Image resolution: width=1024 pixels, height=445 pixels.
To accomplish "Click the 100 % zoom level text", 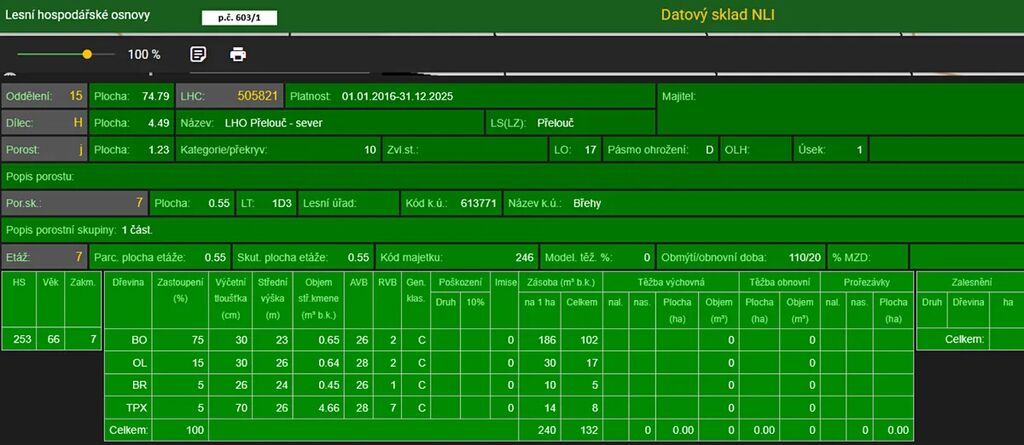I will click(144, 55).
